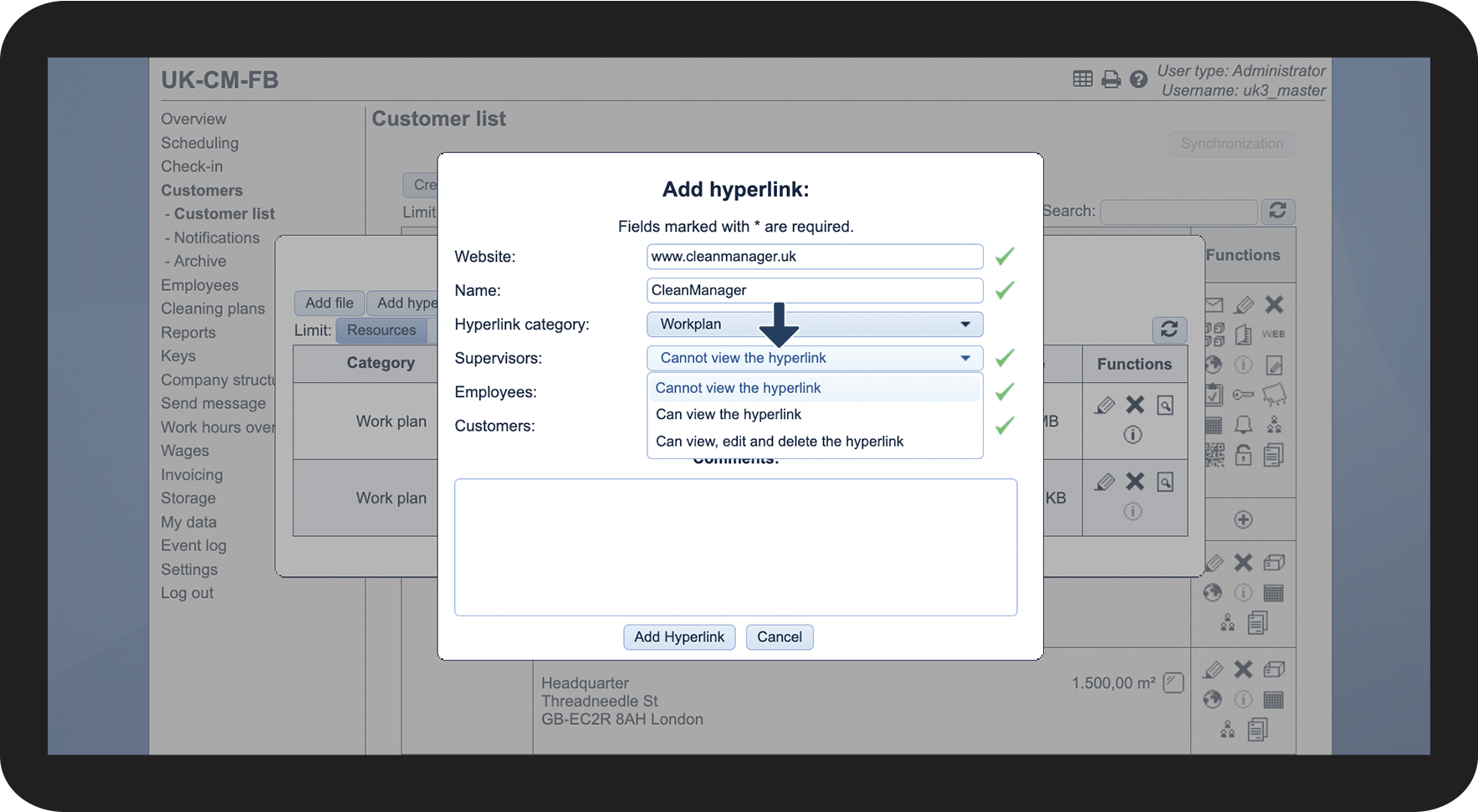
Task: Click the printer icon in header
Action: (x=1111, y=79)
